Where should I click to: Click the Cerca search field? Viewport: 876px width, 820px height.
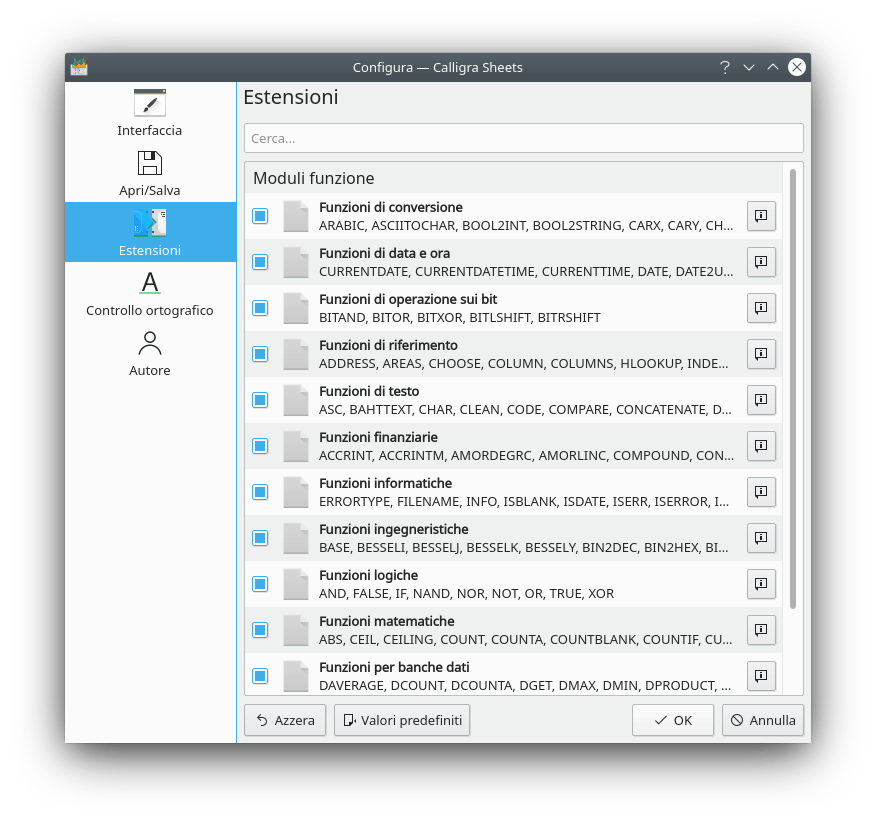click(x=523, y=138)
